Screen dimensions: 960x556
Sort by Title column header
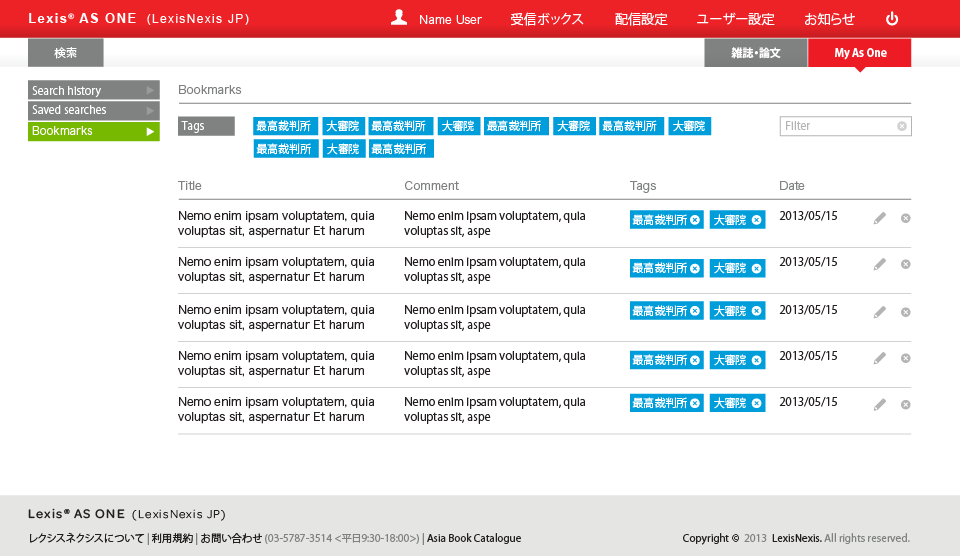[190, 186]
